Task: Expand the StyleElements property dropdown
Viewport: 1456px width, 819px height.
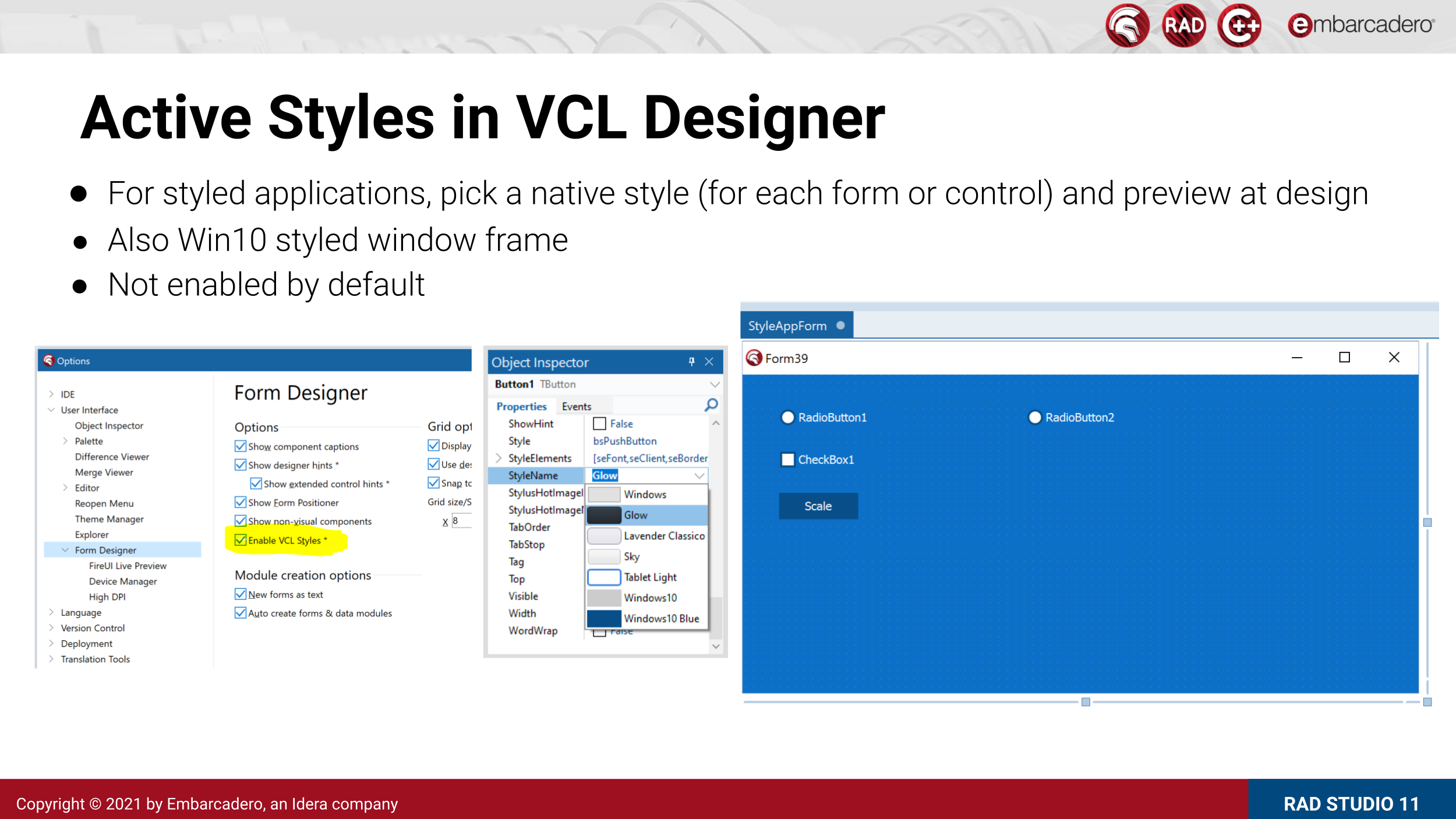Action: 497,457
